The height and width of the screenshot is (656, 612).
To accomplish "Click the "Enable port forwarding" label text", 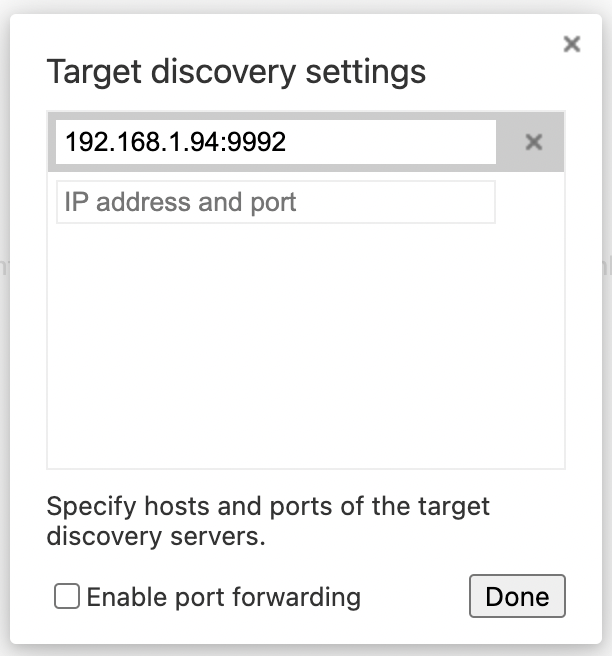I will tap(223, 597).
